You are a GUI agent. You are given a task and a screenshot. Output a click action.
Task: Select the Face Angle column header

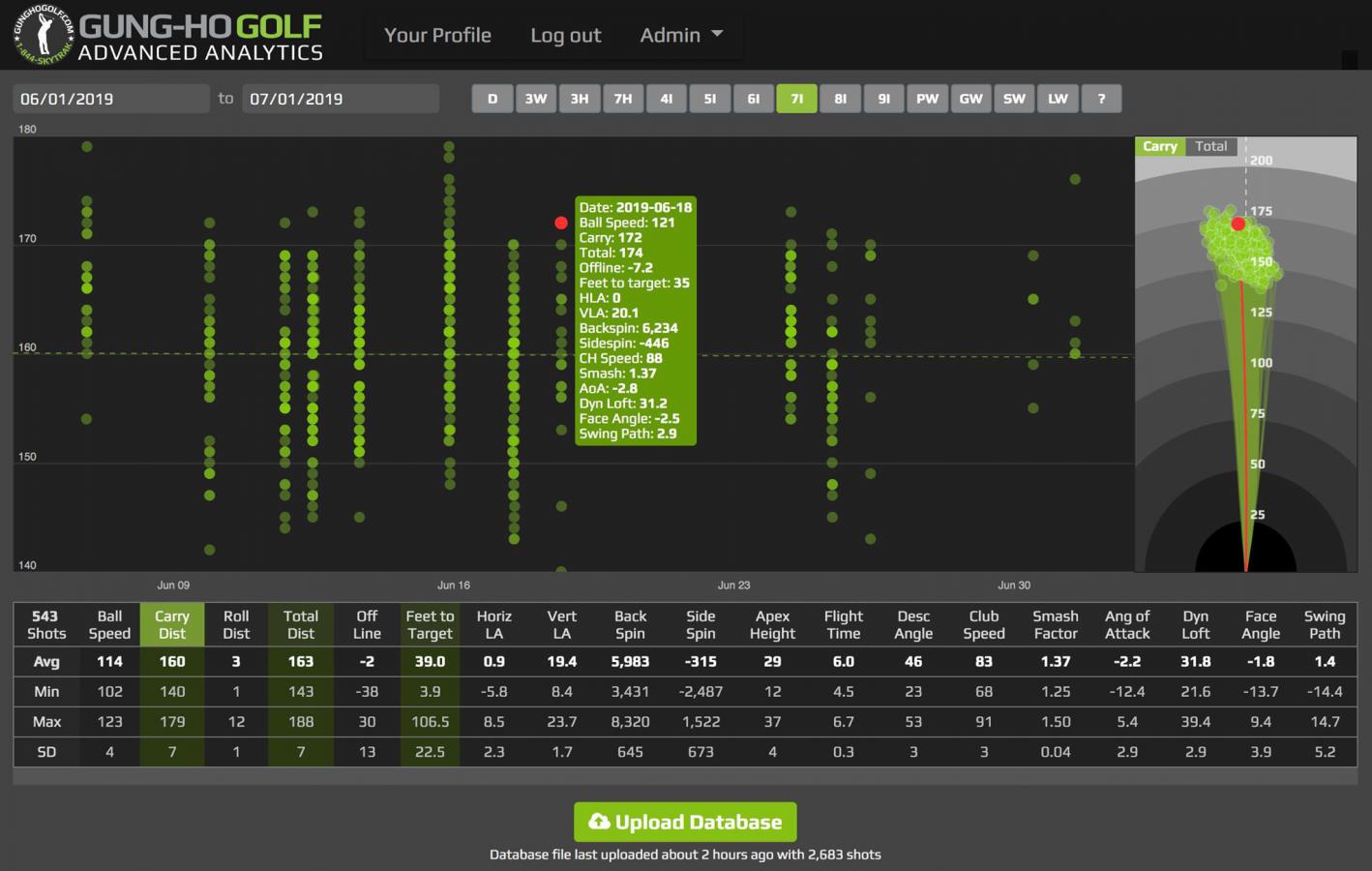click(x=1261, y=624)
